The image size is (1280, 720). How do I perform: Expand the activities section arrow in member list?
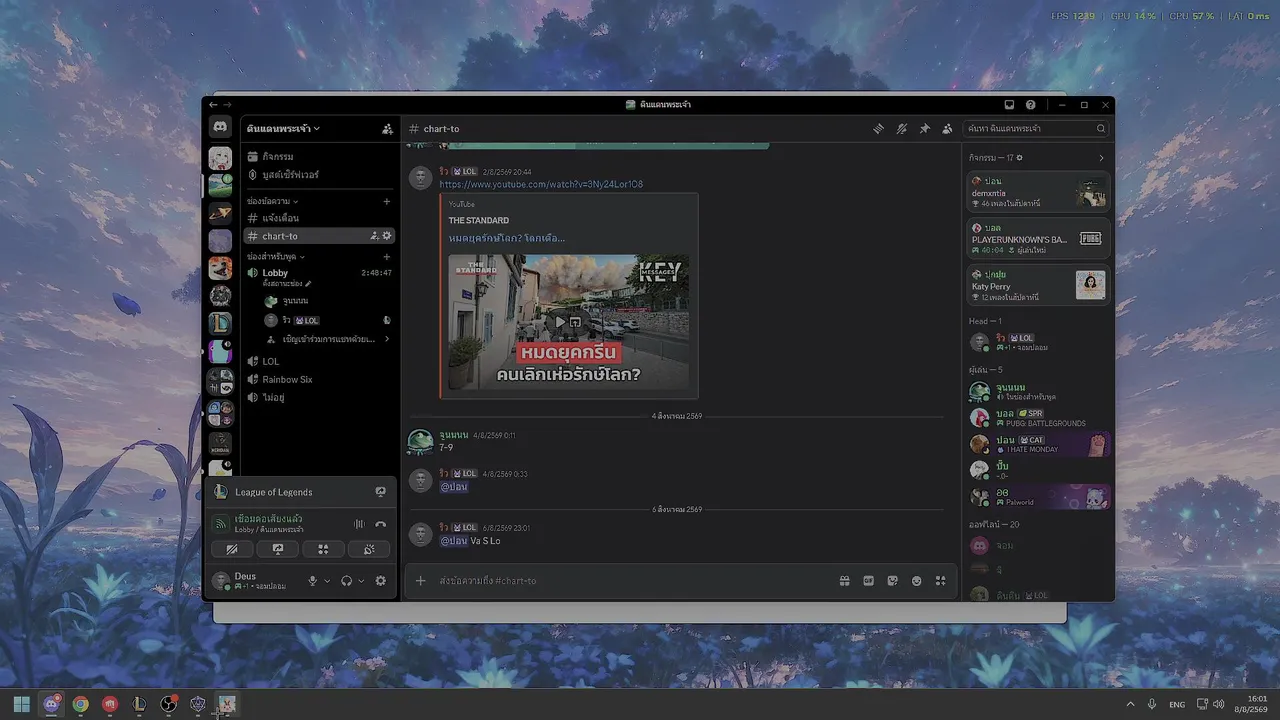[1101, 158]
